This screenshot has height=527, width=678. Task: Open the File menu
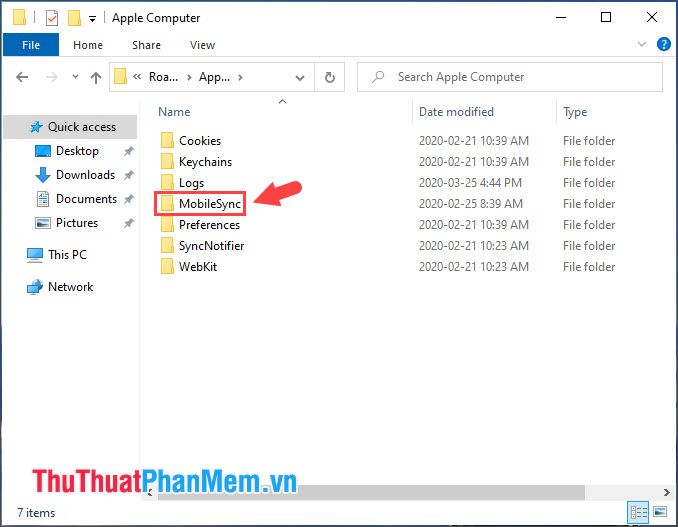(31, 45)
